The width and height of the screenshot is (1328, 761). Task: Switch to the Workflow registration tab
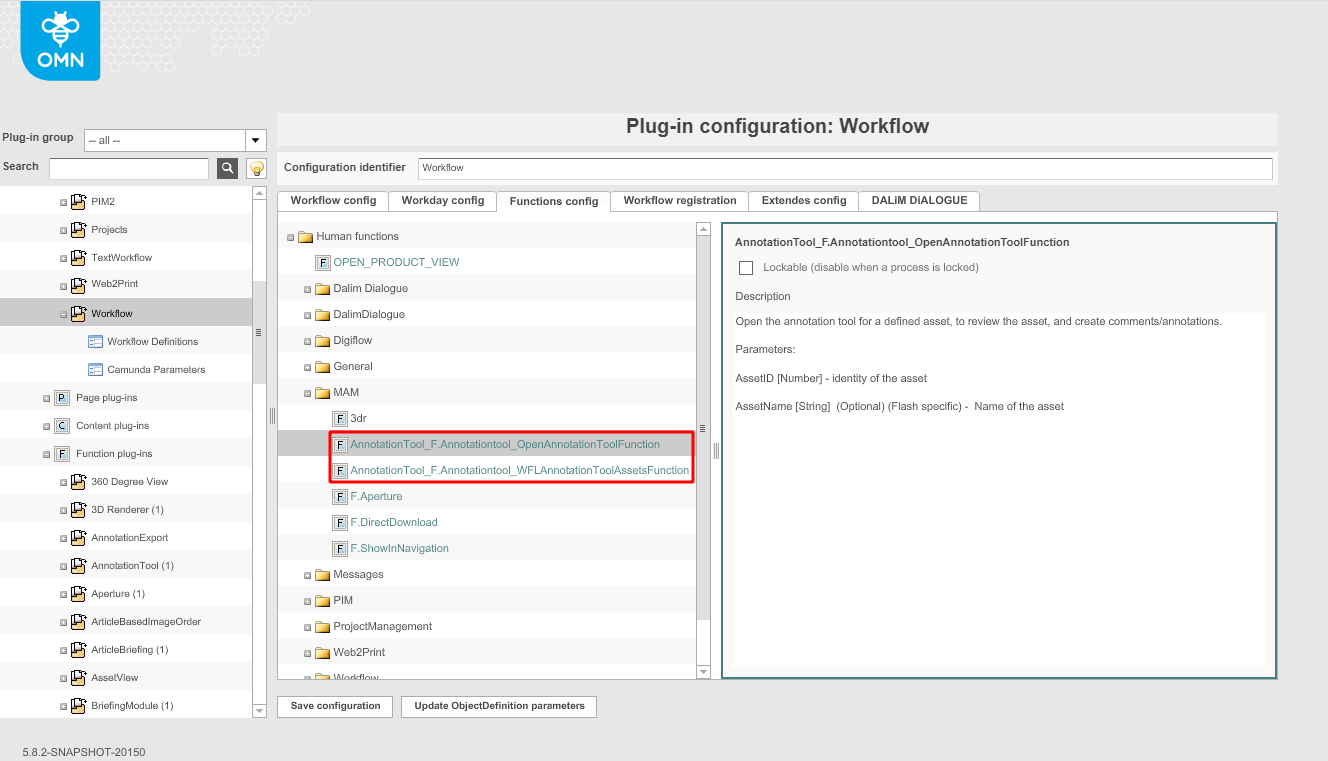679,200
